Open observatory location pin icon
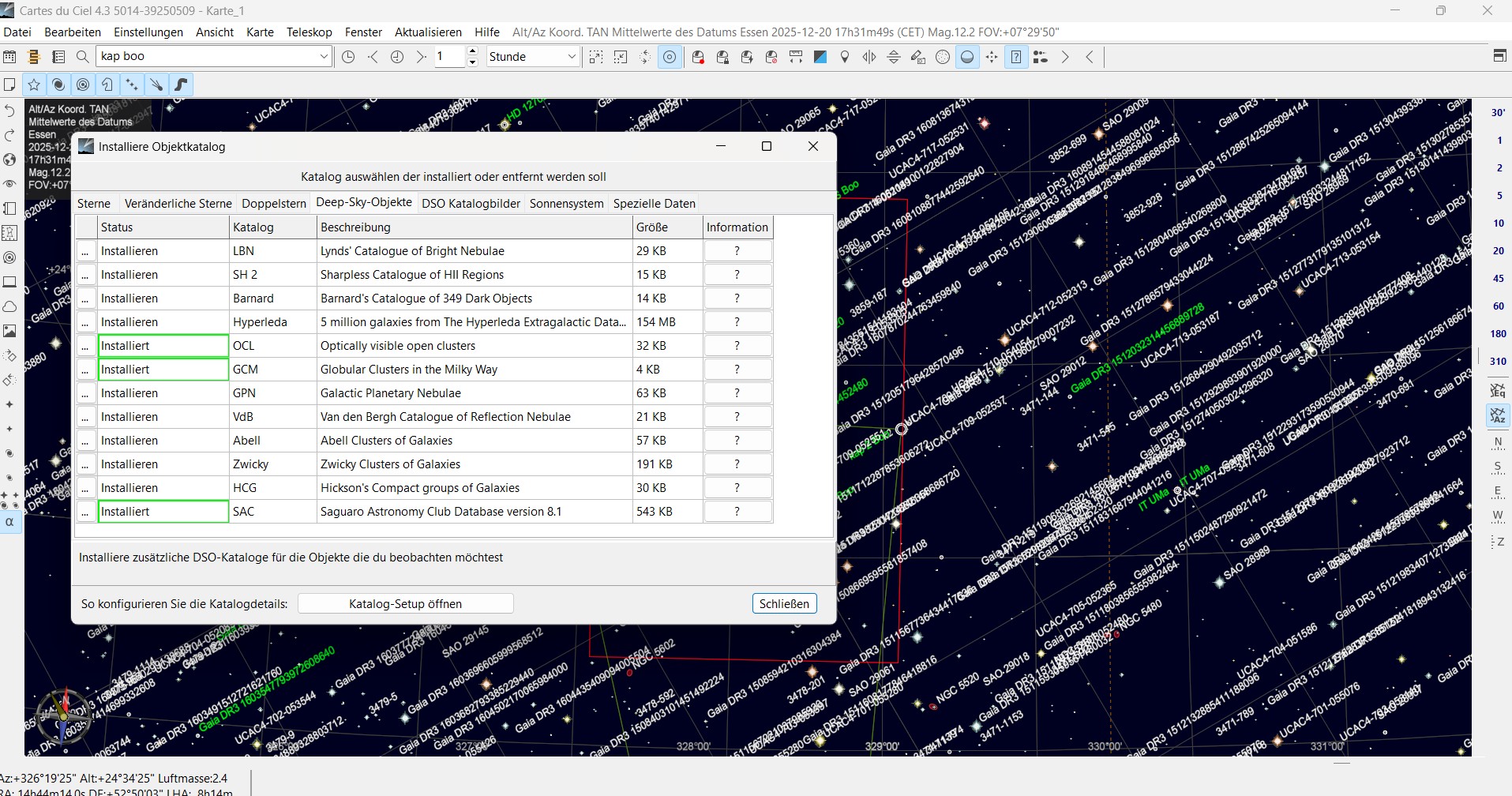The height and width of the screenshot is (796, 1512). [845, 57]
